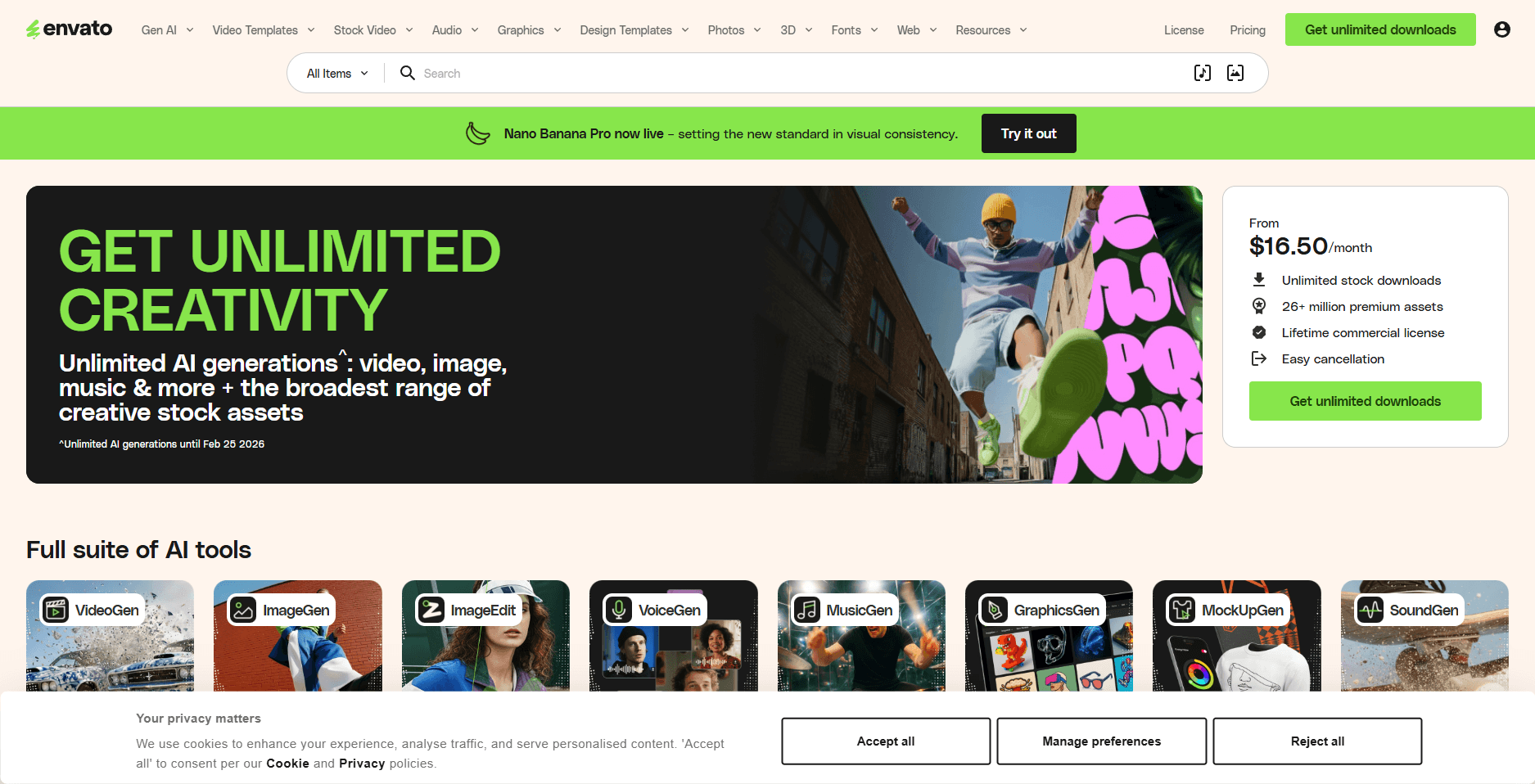Click the VoiceGen microphone icon
The image size is (1535, 784).
click(619, 610)
